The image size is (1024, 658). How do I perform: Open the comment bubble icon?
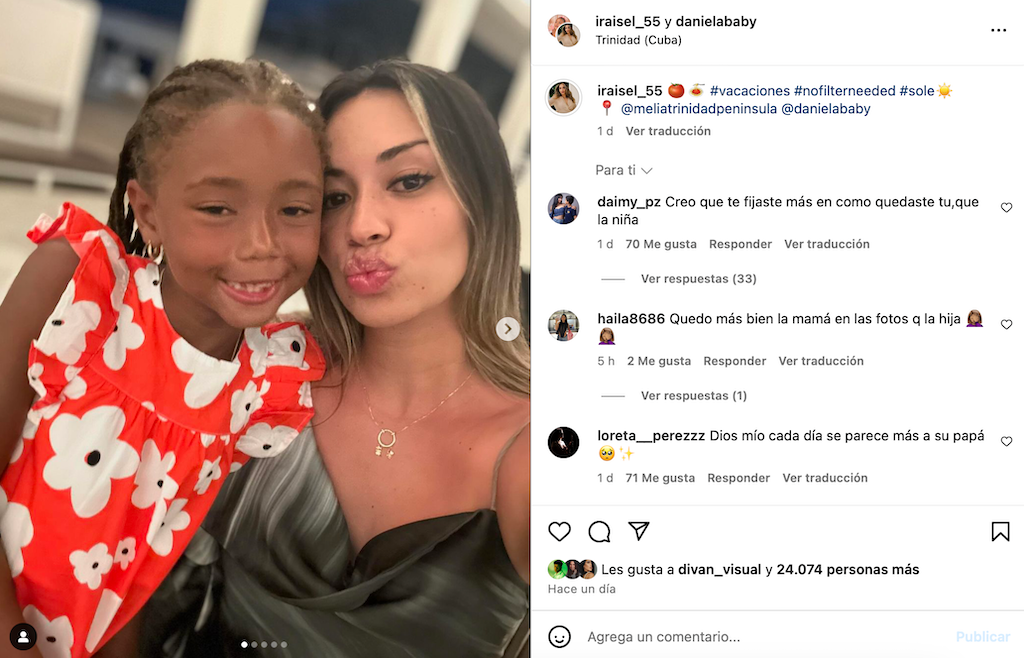[599, 531]
